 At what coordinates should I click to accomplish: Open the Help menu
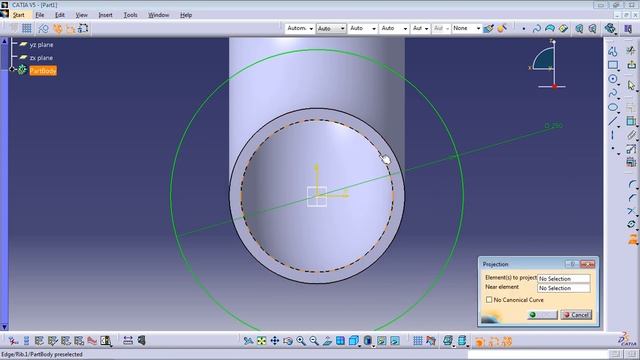(186, 15)
